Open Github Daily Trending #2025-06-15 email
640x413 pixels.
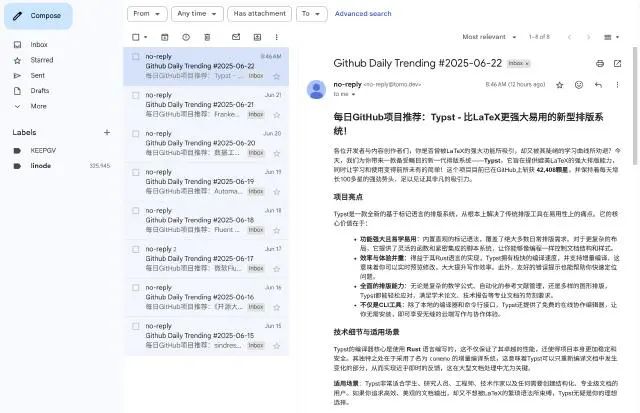206,336
